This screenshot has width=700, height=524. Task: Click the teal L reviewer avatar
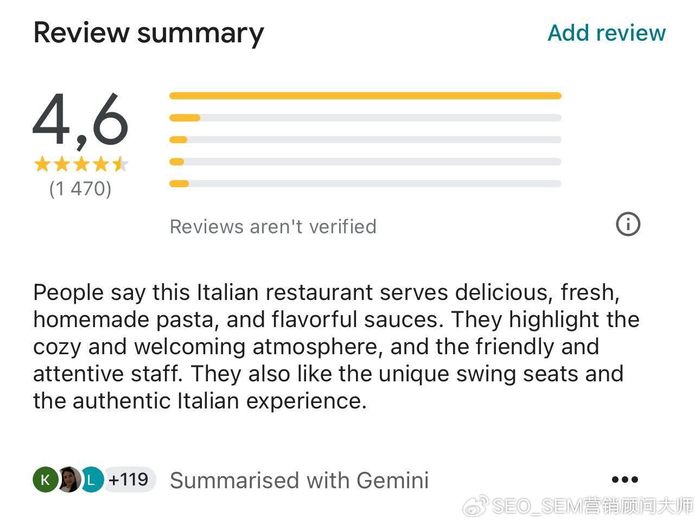tap(92, 480)
